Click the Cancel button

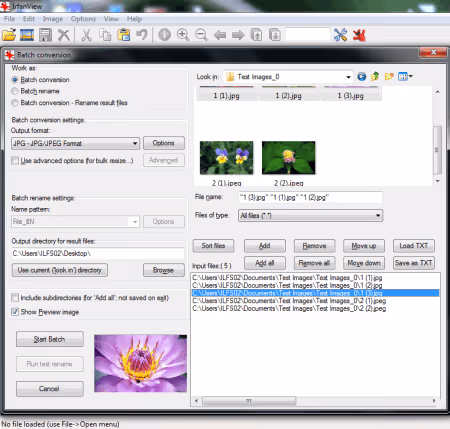point(50,389)
